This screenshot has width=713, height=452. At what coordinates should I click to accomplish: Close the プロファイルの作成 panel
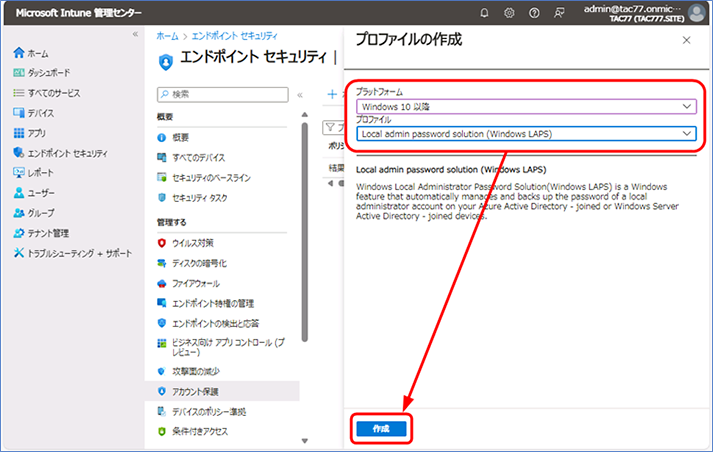pos(686,40)
